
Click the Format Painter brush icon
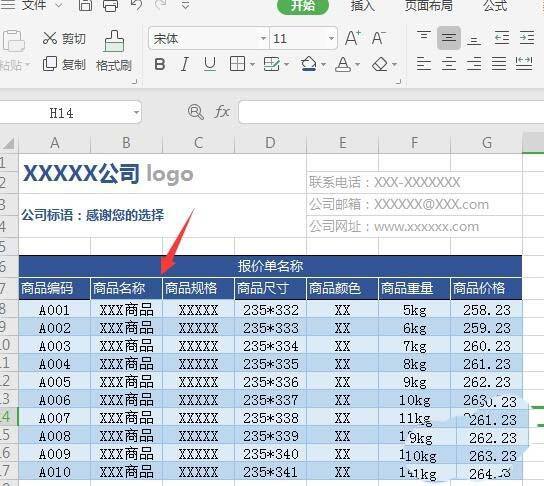(x=114, y=41)
